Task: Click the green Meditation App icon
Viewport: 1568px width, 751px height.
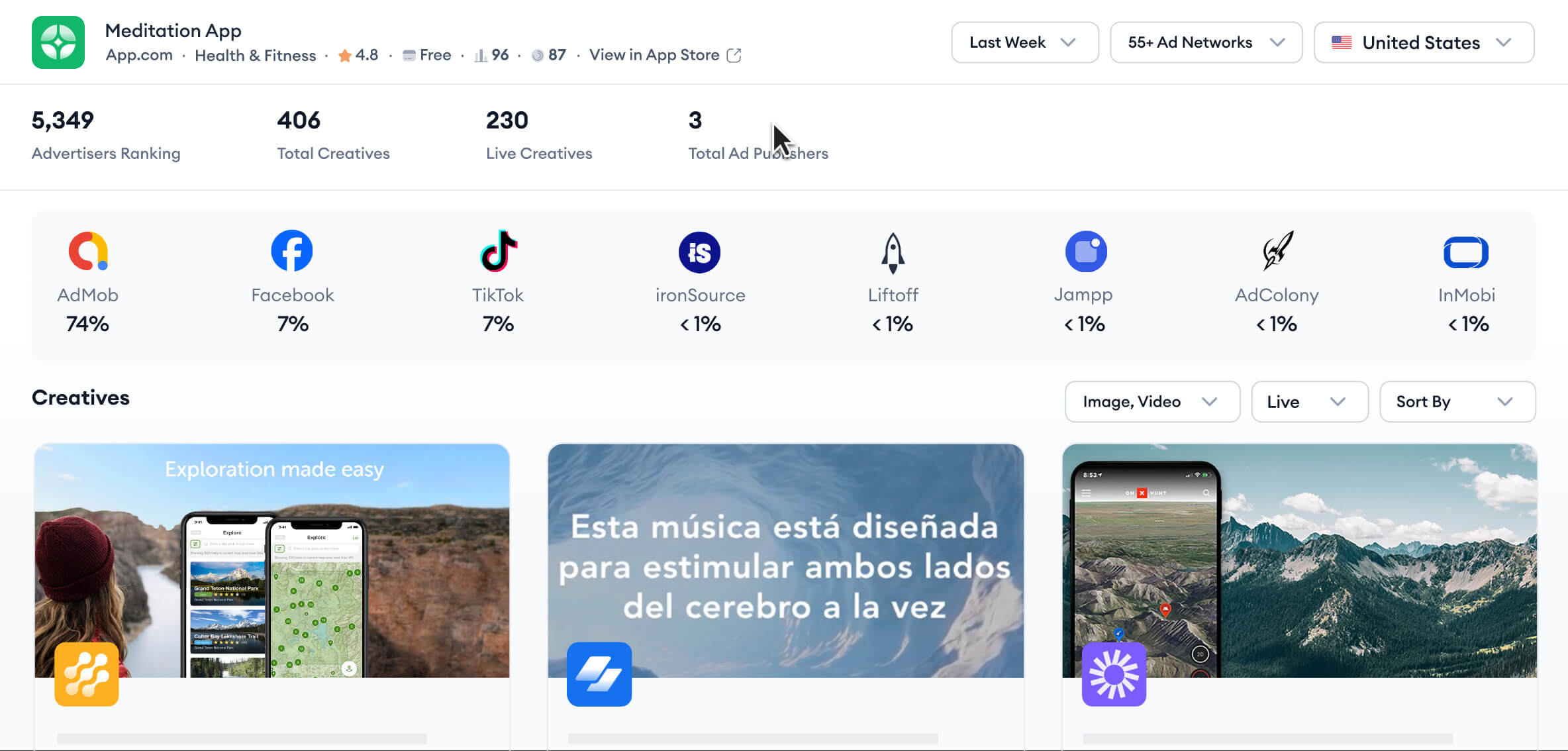Action: click(x=58, y=42)
